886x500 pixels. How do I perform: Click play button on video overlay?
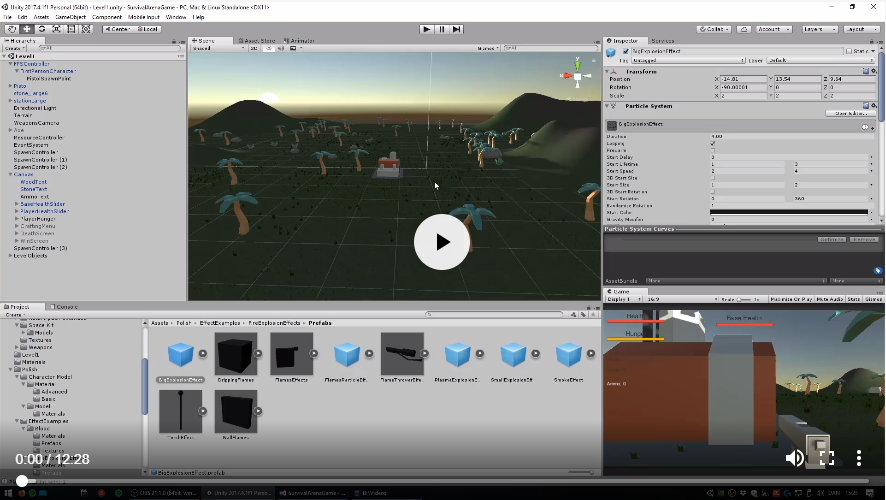tap(442, 242)
